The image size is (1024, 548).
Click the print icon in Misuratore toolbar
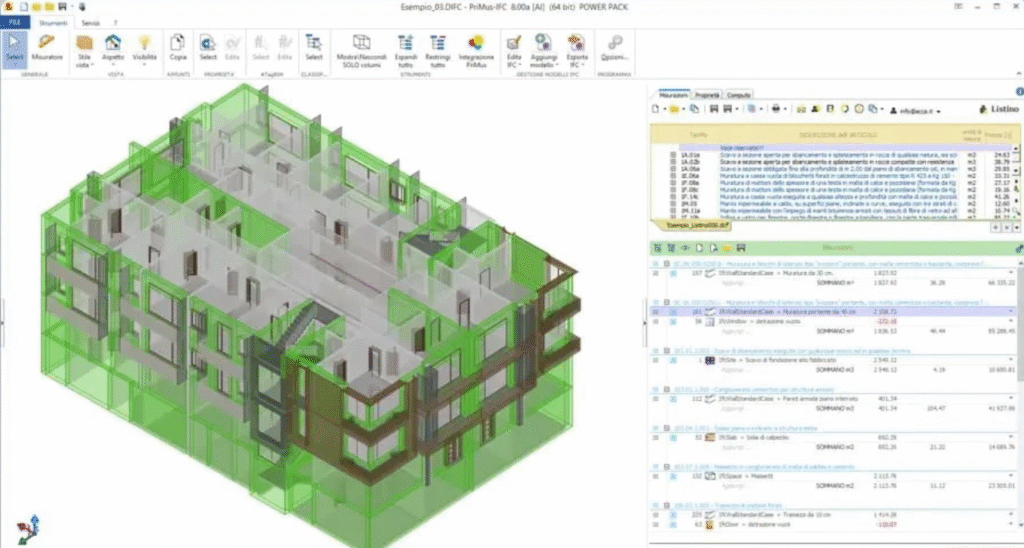[x=774, y=108]
